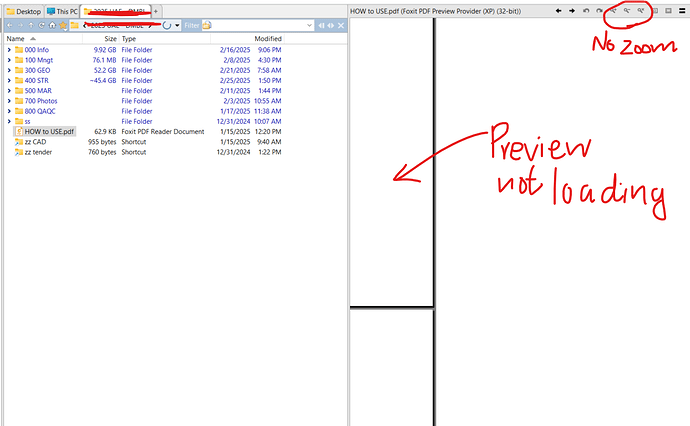Click swap panes icon in file panel header
The width and height of the screenshot is (690, 426).
tap(330, 26)
